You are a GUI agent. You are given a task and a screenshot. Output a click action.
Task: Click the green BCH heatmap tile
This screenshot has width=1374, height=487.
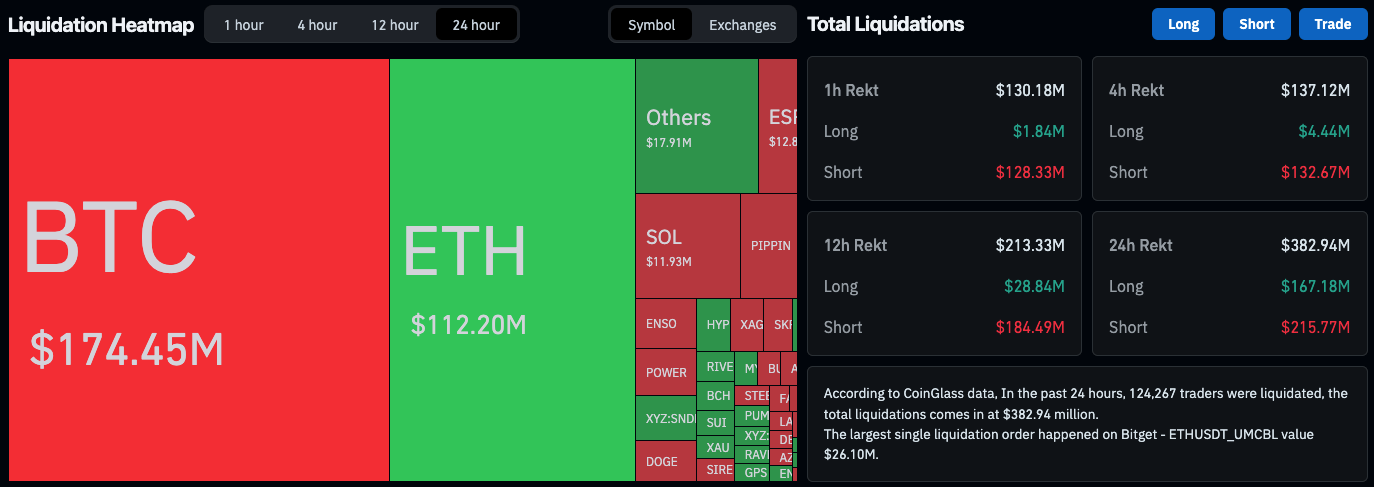(x=717, y=395)
